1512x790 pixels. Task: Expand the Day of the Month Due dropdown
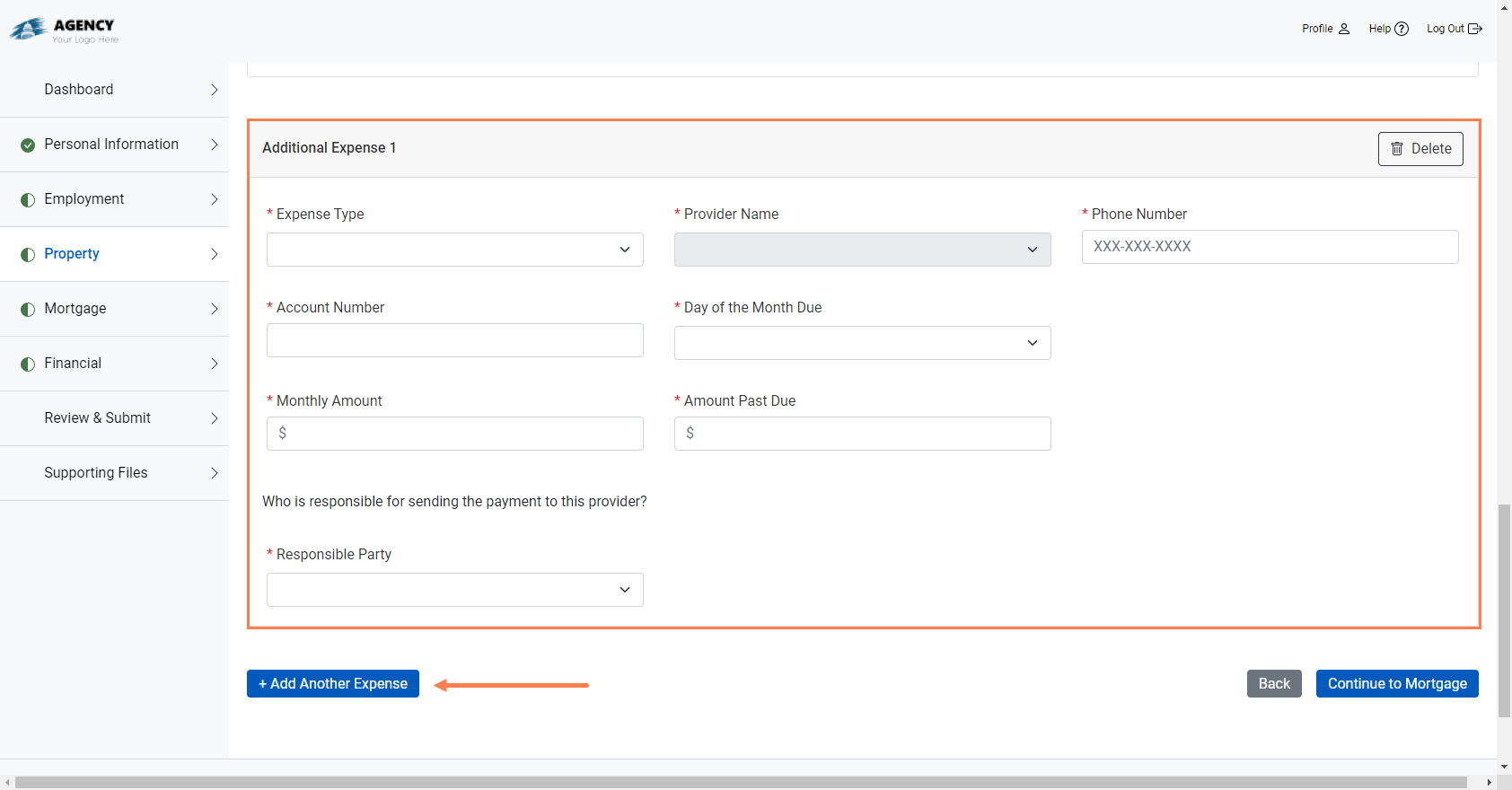[x=862, y=343]
